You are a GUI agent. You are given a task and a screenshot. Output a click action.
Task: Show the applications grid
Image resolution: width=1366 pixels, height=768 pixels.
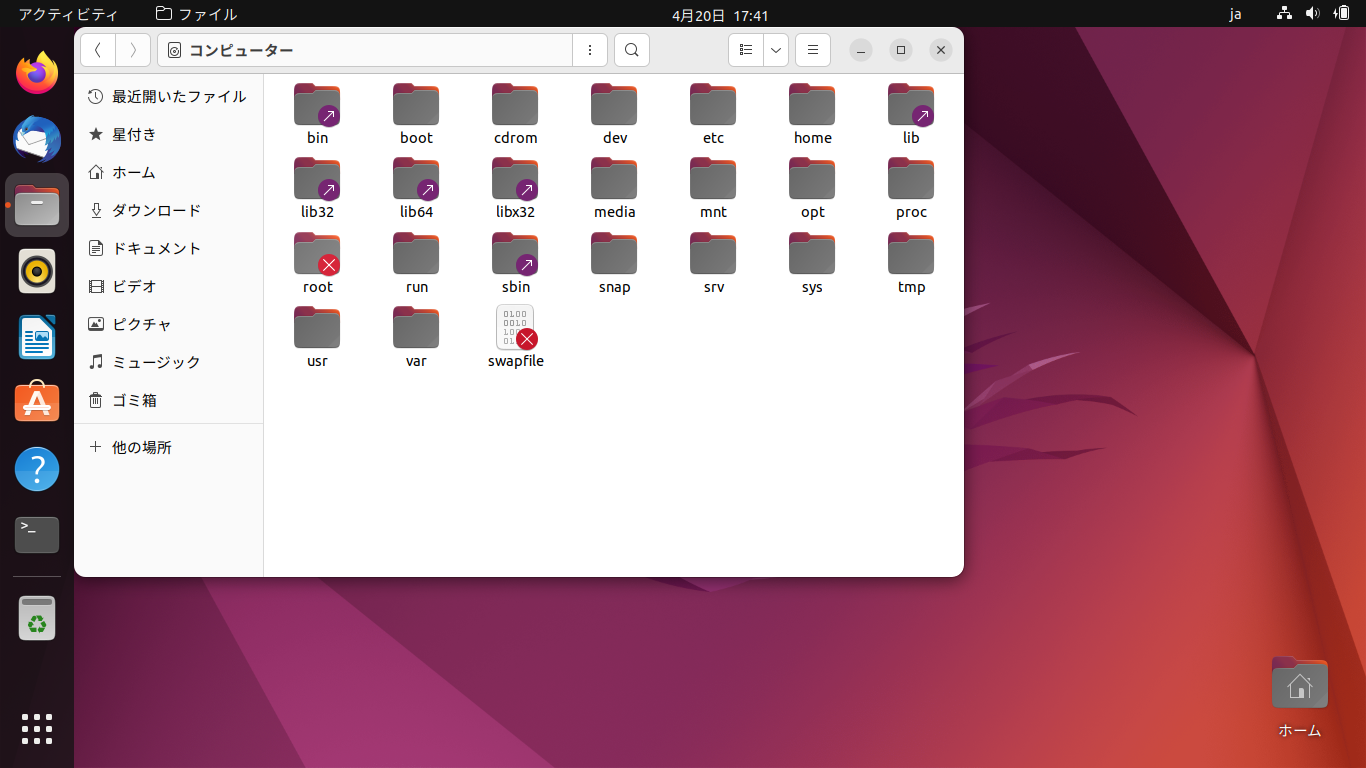[x=37, y=729]
